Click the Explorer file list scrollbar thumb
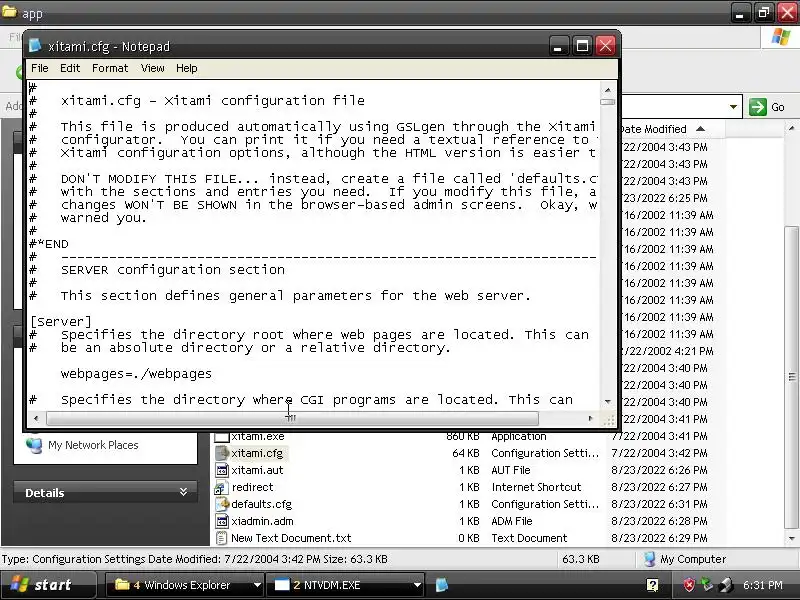The image size is (800, 600). [791, 377]
